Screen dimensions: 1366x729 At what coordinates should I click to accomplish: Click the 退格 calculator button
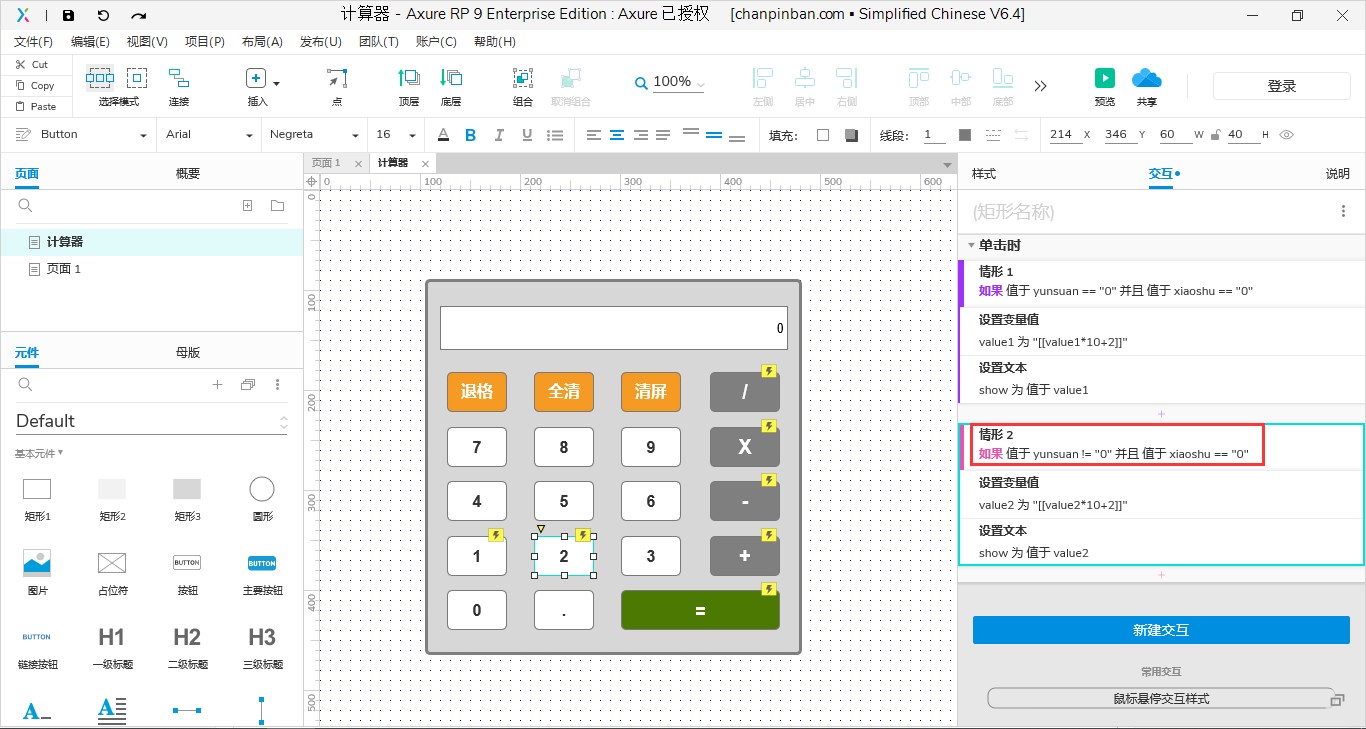coord(477,391)
